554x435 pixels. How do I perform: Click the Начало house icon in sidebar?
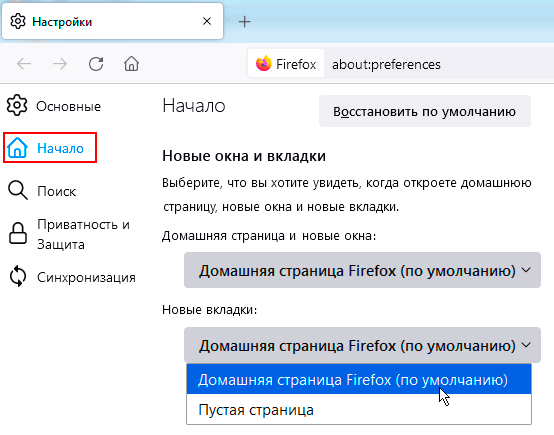[x=17, y=148]
